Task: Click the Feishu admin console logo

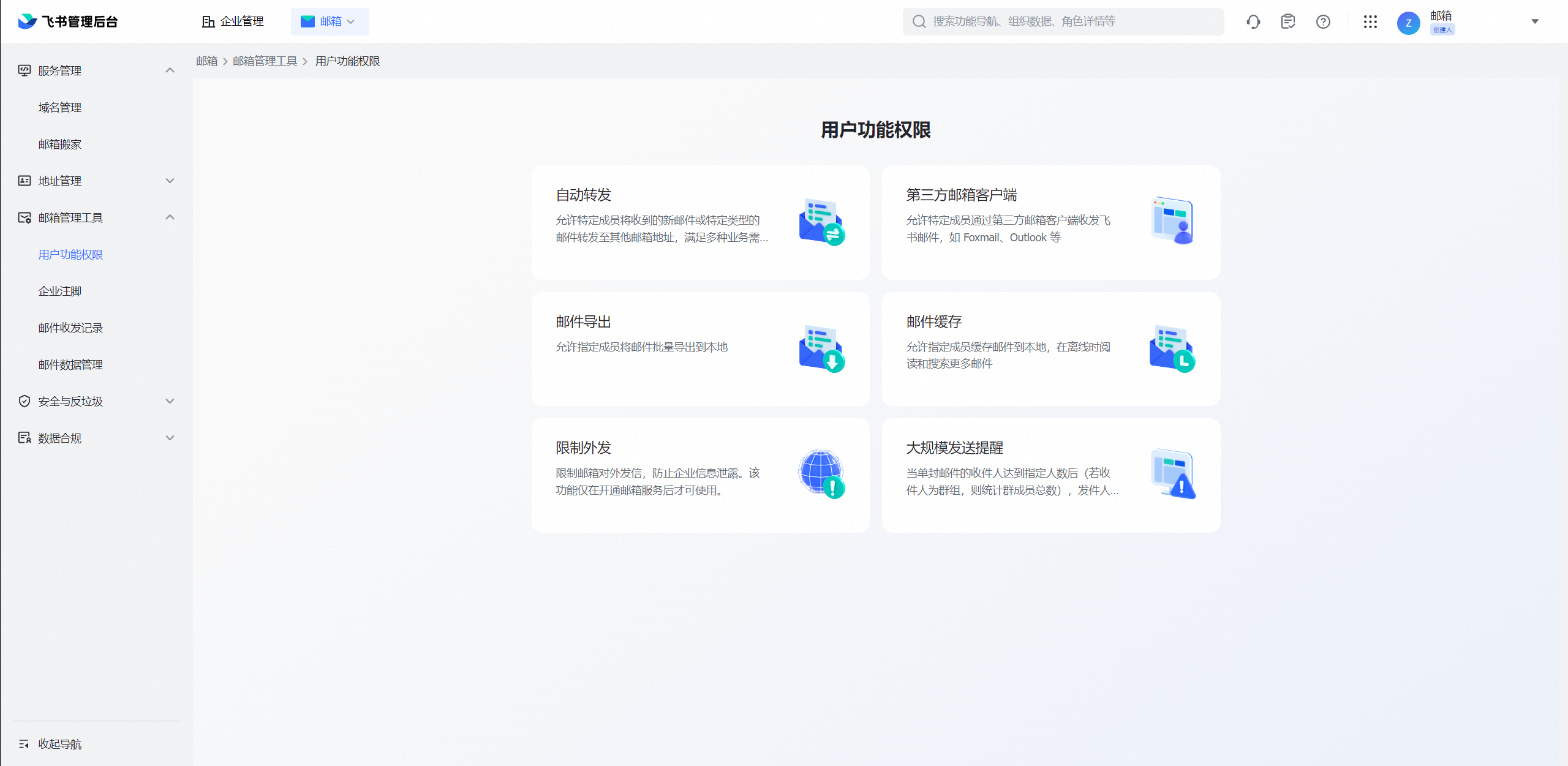Action: tap(67, 21)
